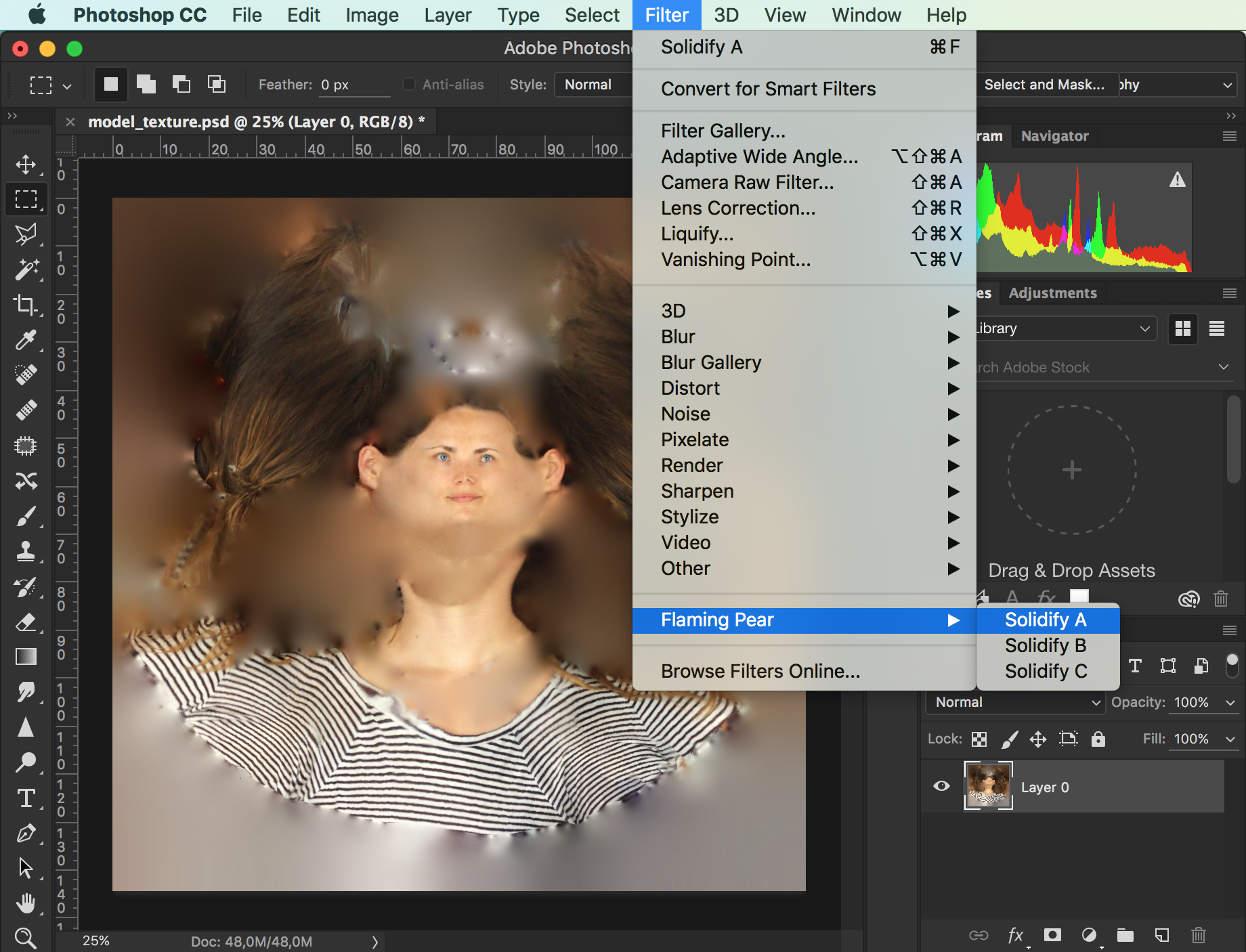Image resolution: width=1246 pixels, height=952 pixels.
Task: Open the workspace switcher dropdown
Action: (1177, 85)
